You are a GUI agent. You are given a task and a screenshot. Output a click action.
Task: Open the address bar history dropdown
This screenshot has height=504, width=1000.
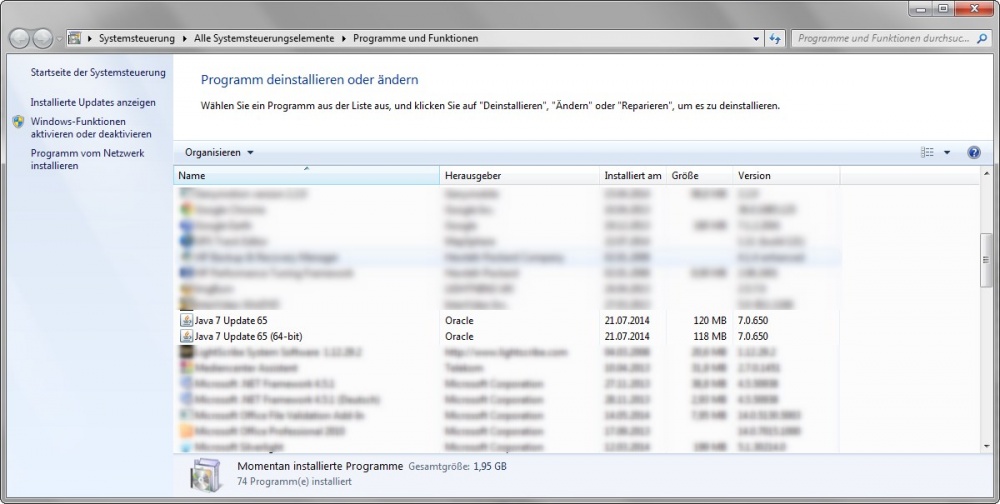[x=756, y=38]
